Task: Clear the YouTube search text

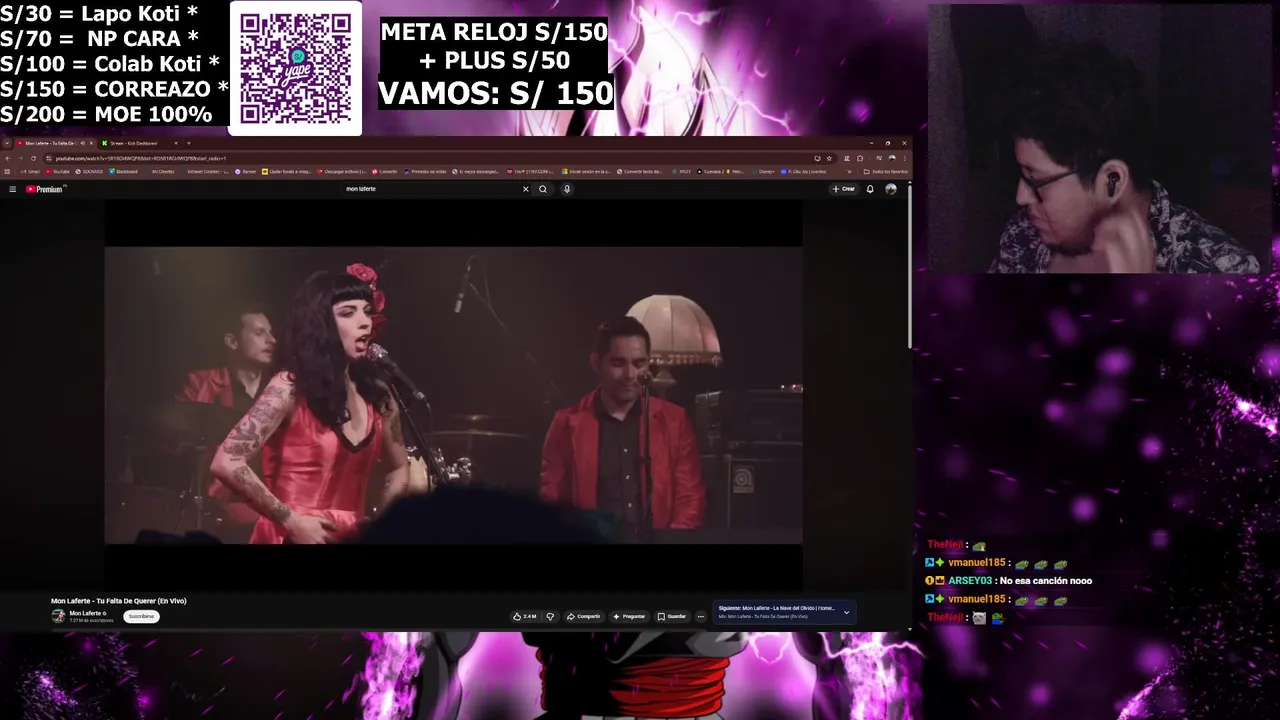Action: (525, 189)
